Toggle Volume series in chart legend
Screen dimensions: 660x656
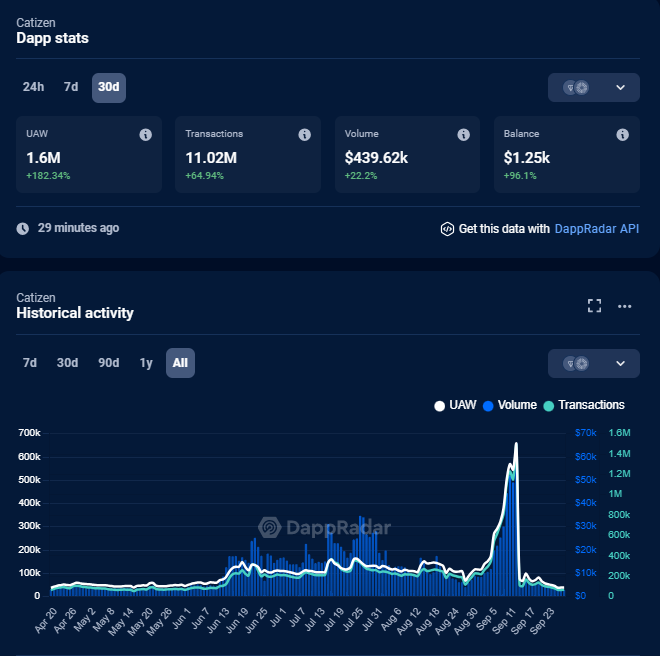click(509, 405)
